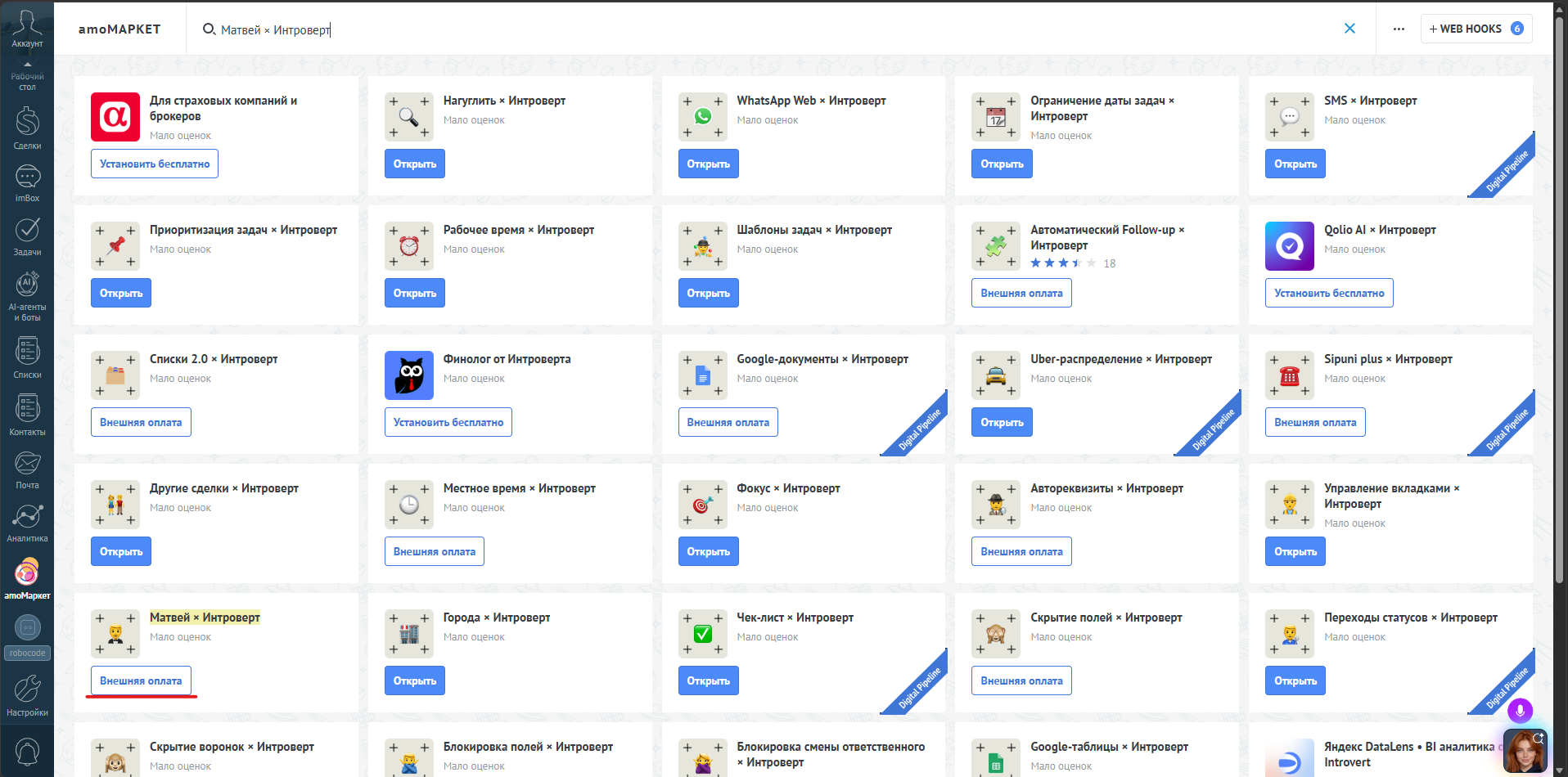Open Настройки settings

pyautogui.click(x=27, y=695)
